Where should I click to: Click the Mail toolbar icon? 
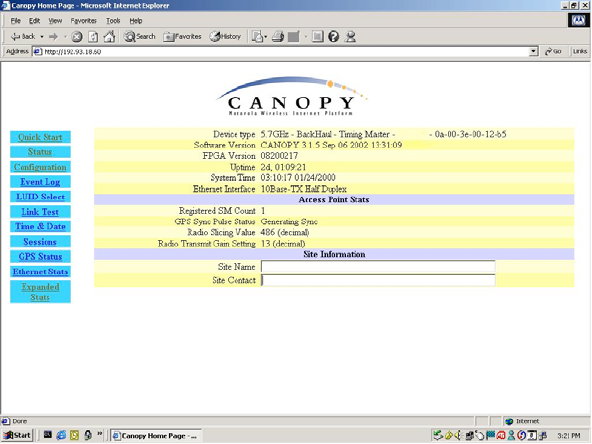(x=259, y=37)
